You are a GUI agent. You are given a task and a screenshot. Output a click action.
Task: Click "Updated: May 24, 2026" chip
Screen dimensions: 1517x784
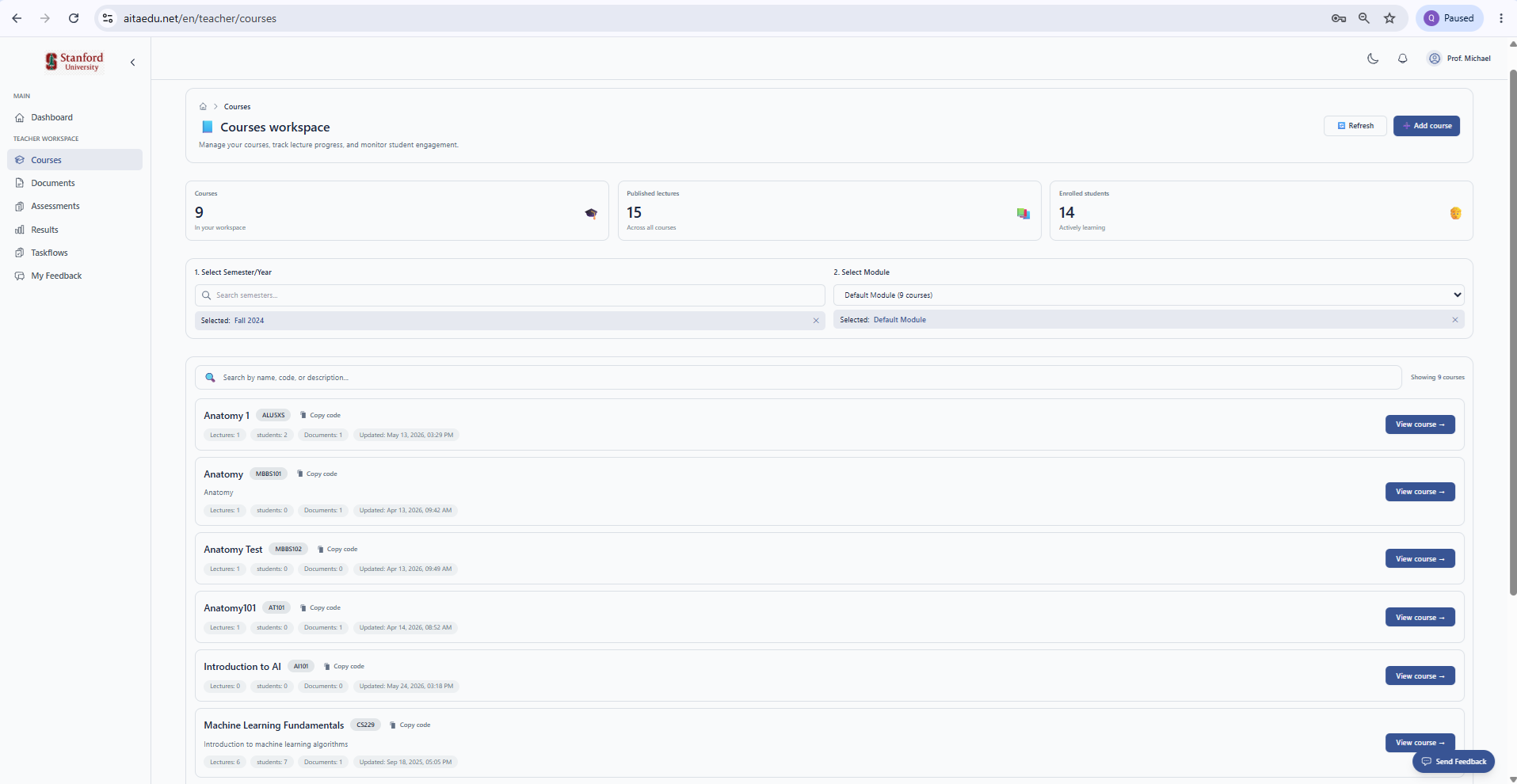click(x=406, y=686)
